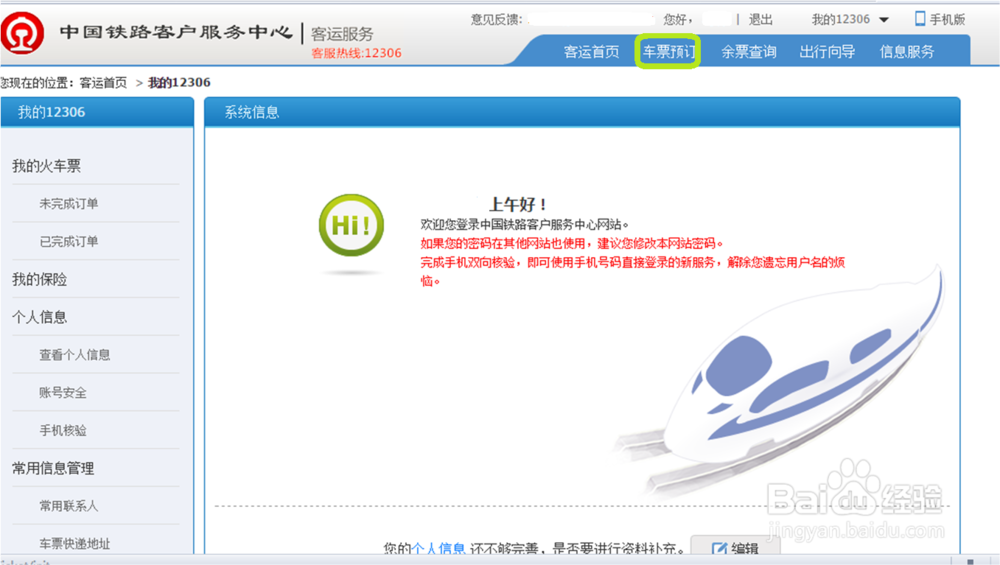
Task: Open 查看个人信息 in the sidebar
Action: pos(75,355)
